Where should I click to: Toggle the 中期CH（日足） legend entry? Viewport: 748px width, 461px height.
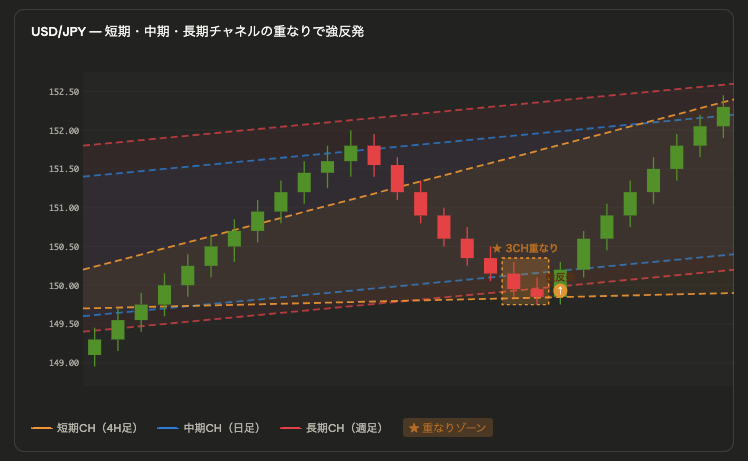tap(209, 428)
